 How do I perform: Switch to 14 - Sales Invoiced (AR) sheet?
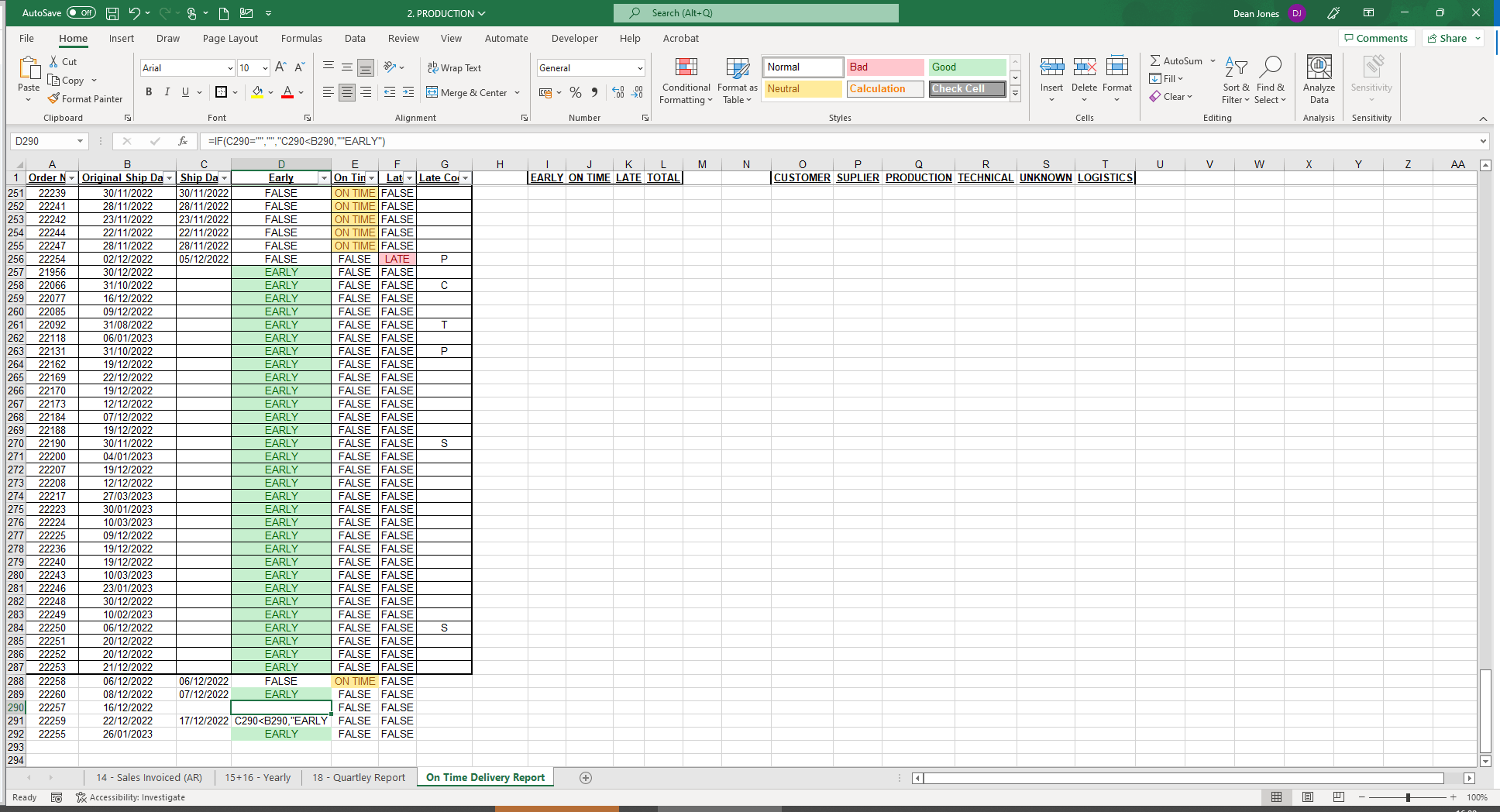click(149, 777)
